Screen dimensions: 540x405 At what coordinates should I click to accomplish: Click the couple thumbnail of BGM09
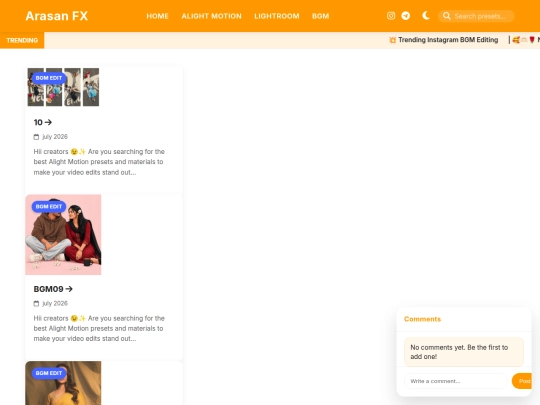coord(63,235)
